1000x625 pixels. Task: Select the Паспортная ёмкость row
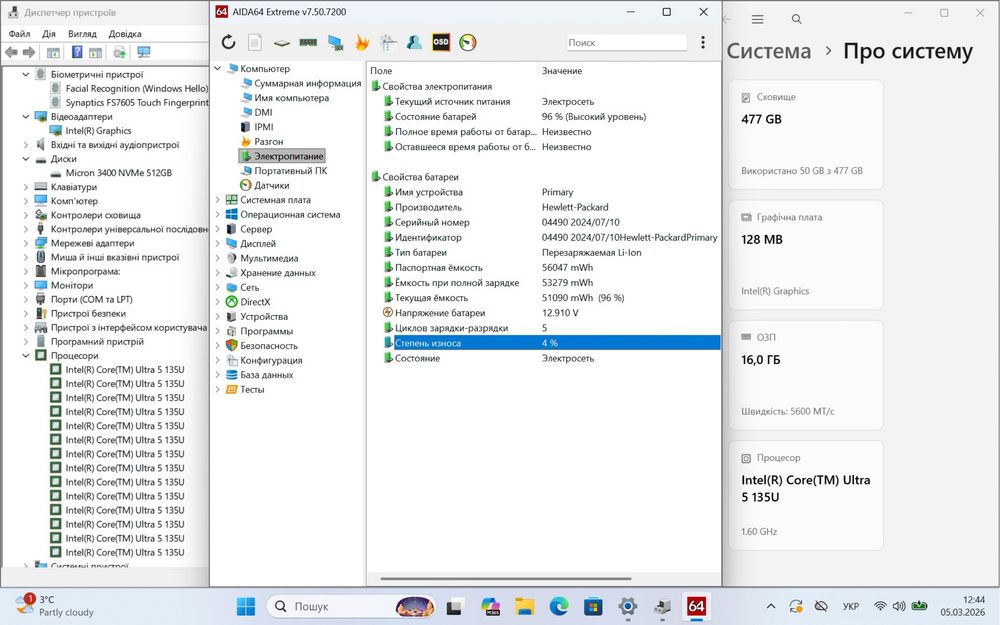pyautogui.click(x=551, y=267)
